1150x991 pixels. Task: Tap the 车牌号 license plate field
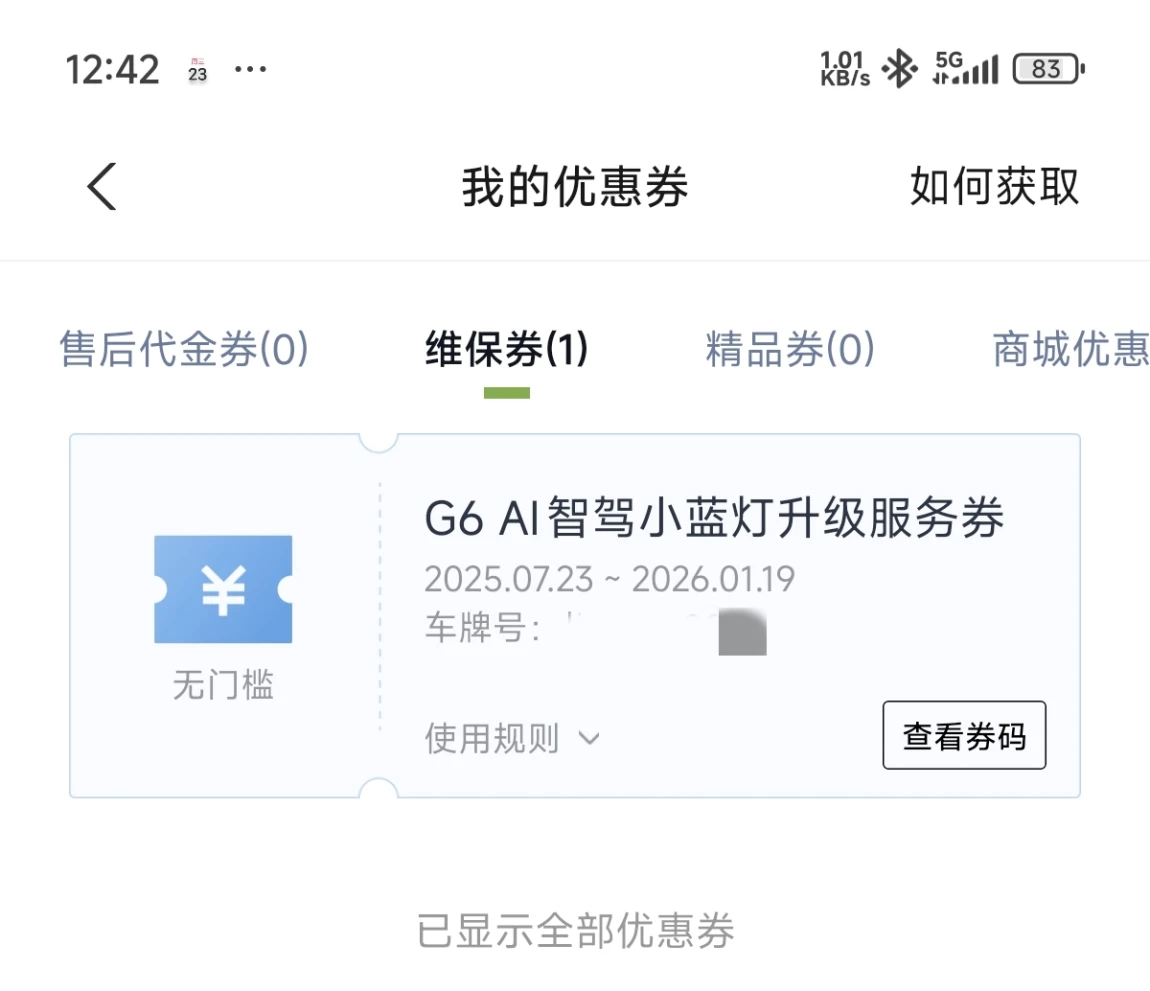596,629
